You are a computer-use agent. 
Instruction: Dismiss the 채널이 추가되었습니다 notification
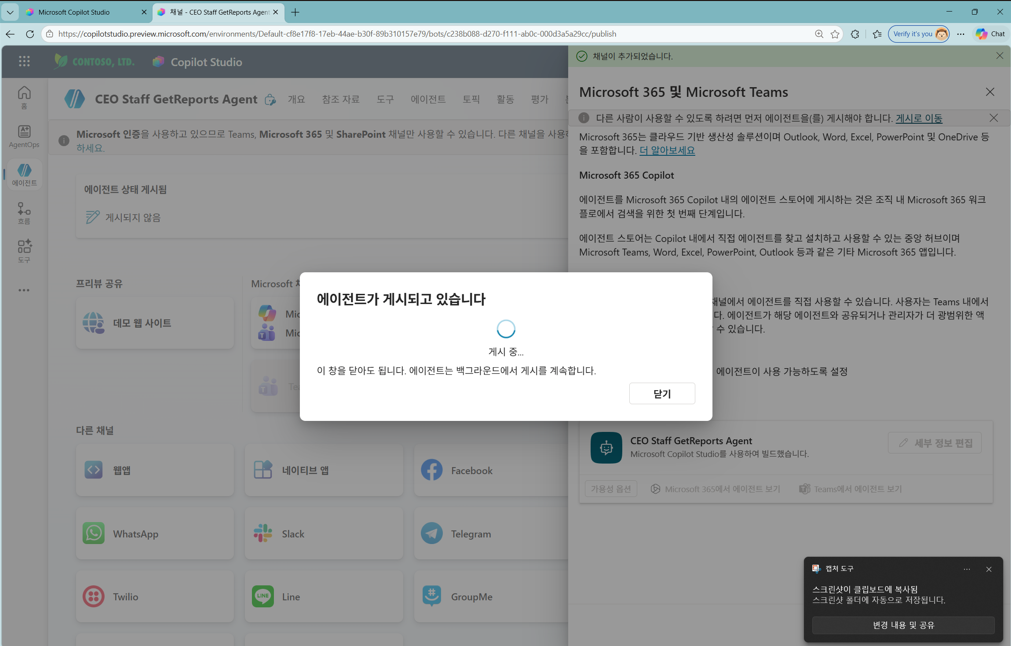[x=999, y=56]
